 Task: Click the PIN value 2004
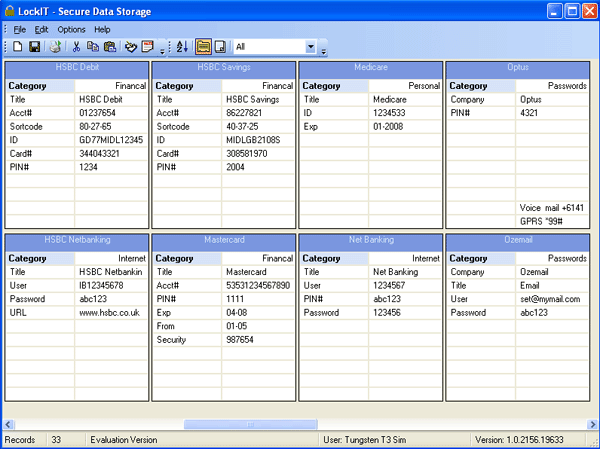[235, 167]
